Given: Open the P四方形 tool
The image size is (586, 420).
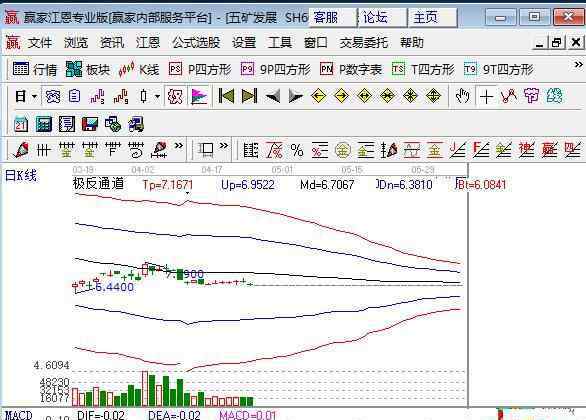Looking at the screenshot, I should click(200, 69).
